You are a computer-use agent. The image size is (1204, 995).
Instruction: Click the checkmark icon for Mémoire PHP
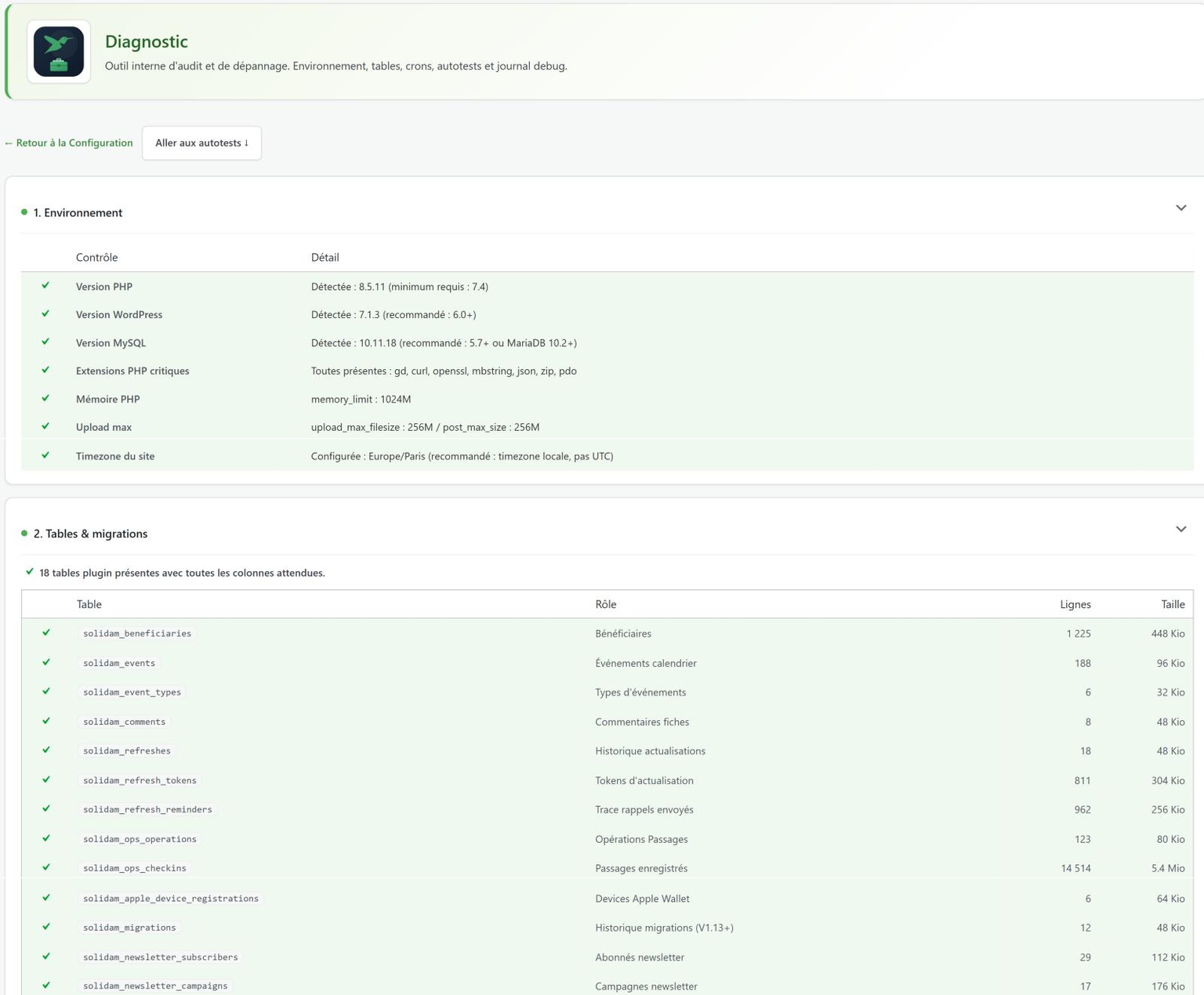[45, 399]
